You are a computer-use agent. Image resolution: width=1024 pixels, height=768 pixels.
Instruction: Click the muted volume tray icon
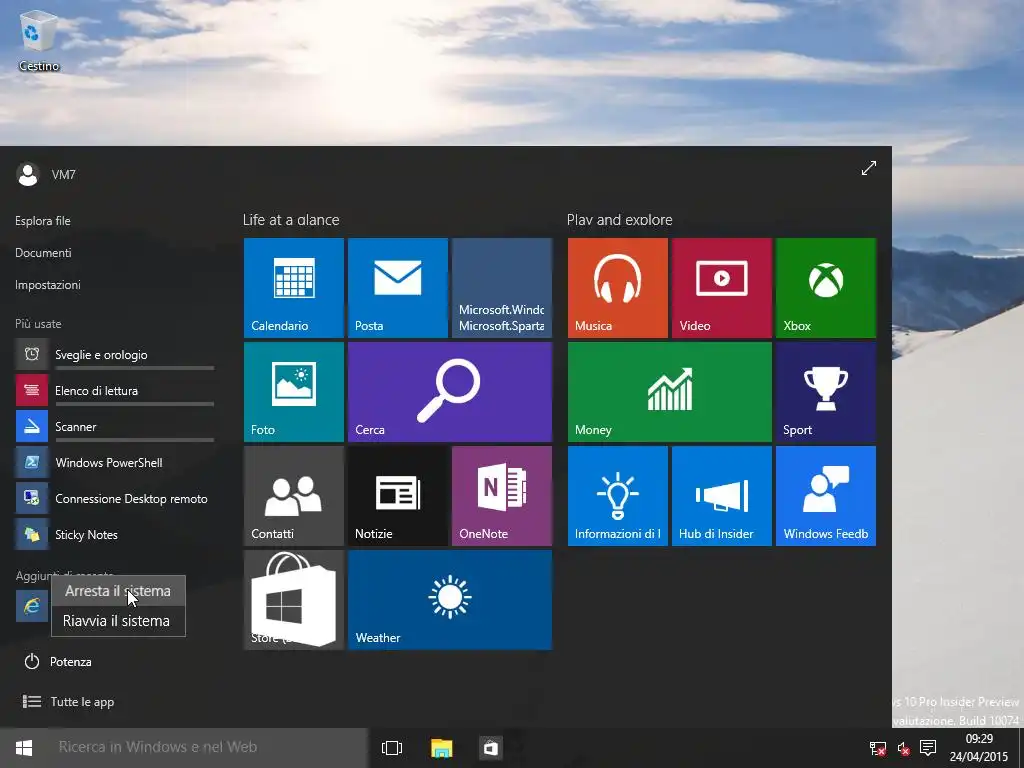[903, 748]
